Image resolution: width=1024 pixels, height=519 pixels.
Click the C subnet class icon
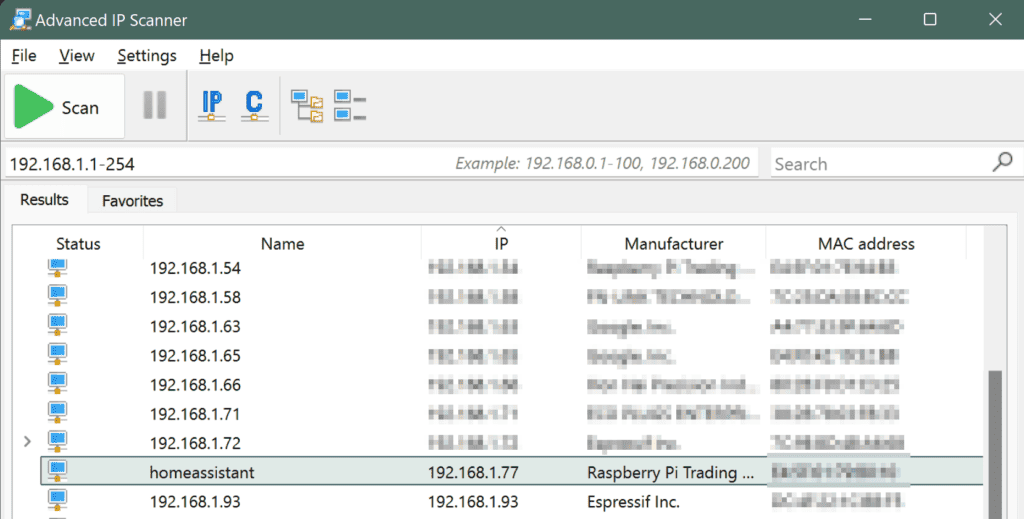(x=254, y=105)
